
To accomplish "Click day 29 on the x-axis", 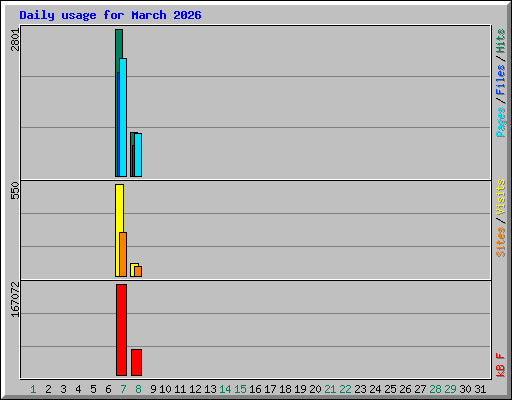I will [x=450, y=389].
